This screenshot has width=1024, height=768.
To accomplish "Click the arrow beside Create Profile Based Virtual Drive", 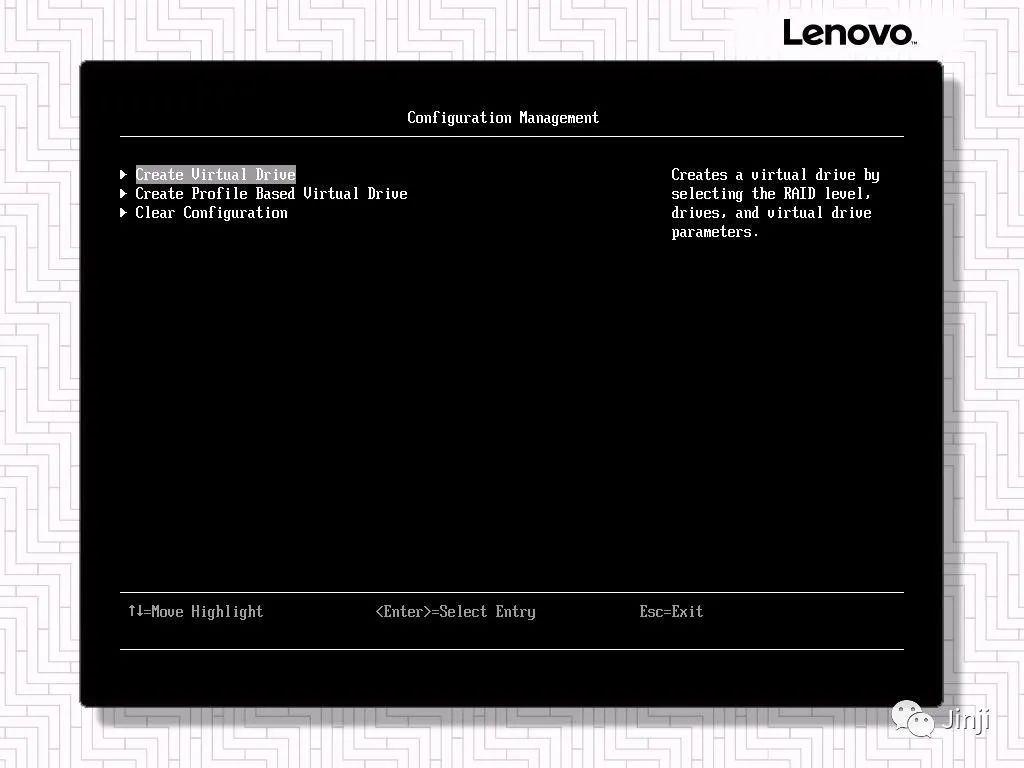I will [123, 193].
